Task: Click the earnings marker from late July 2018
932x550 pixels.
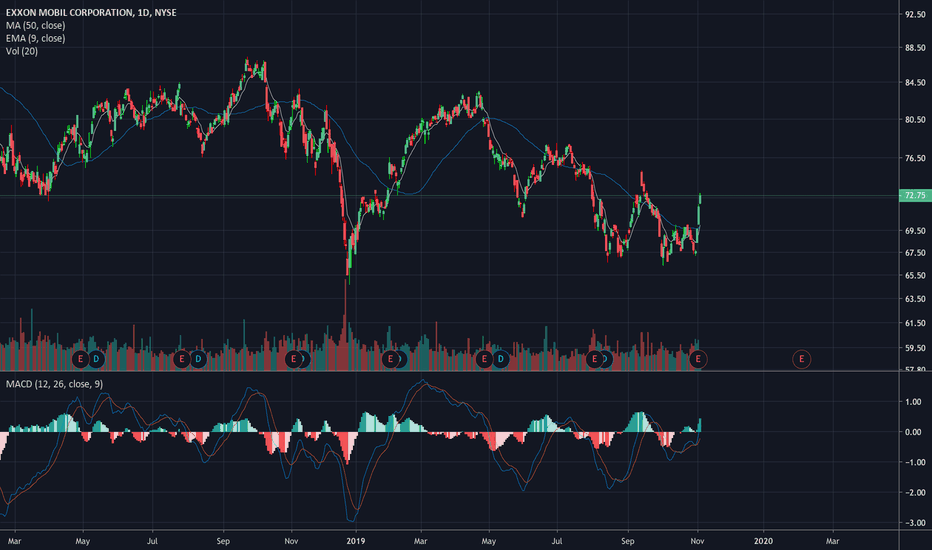Action: pyautogui.click(x=182, y=359)
